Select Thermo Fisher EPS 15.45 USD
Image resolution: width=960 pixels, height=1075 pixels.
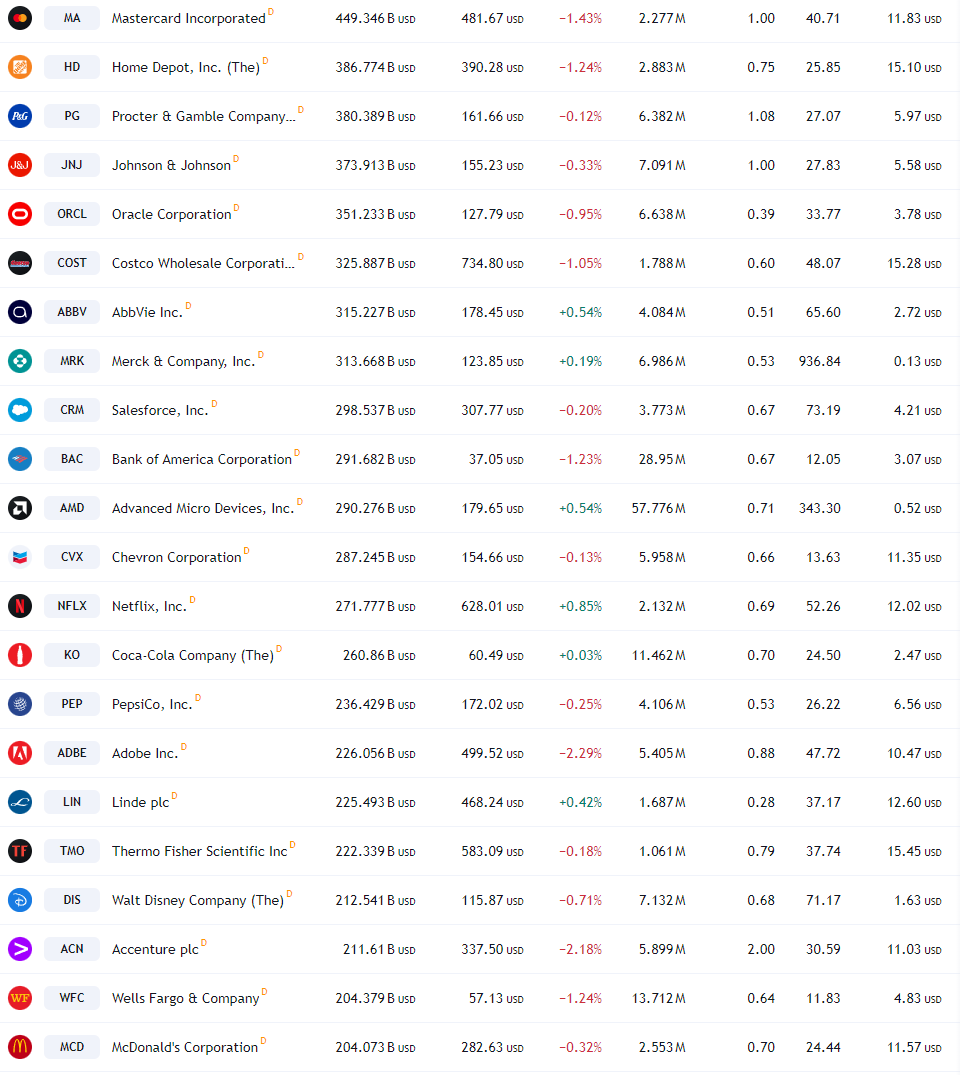click(x=914, y=851)
